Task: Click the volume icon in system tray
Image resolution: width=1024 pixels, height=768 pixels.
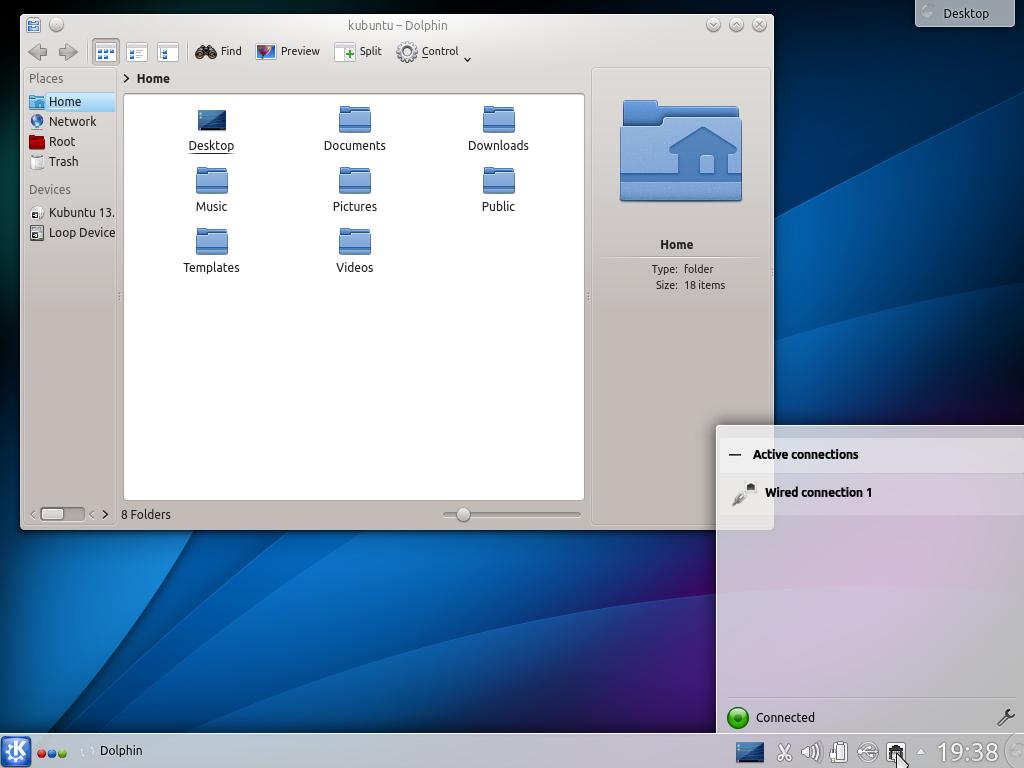Action: click(811, 751)
